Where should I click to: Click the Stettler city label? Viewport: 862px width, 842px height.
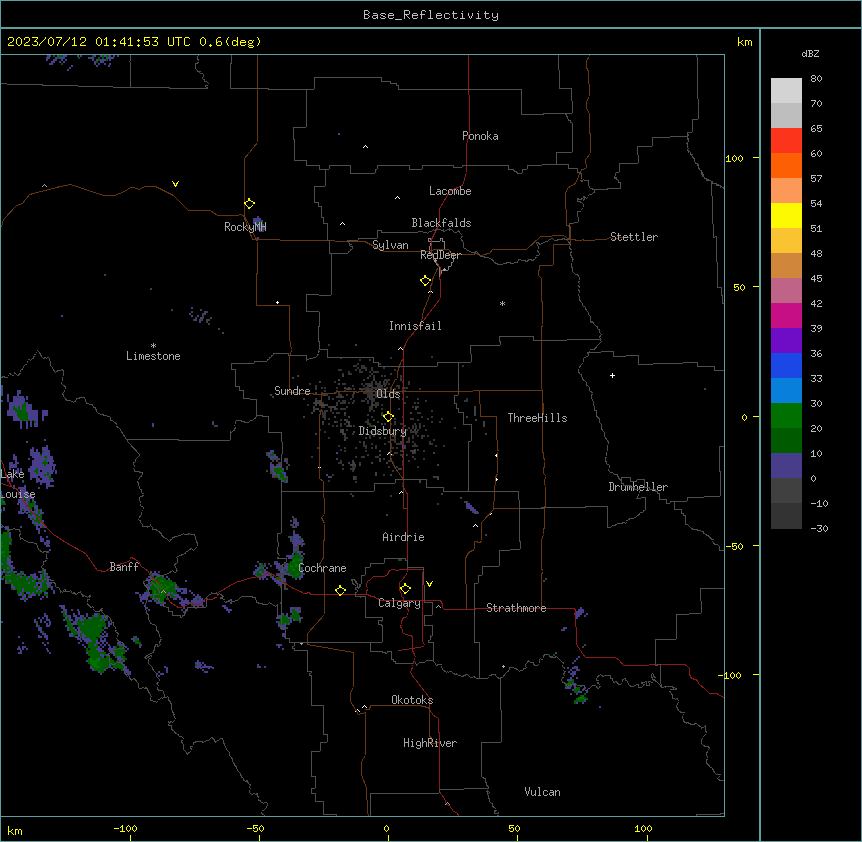click(634, 237)
